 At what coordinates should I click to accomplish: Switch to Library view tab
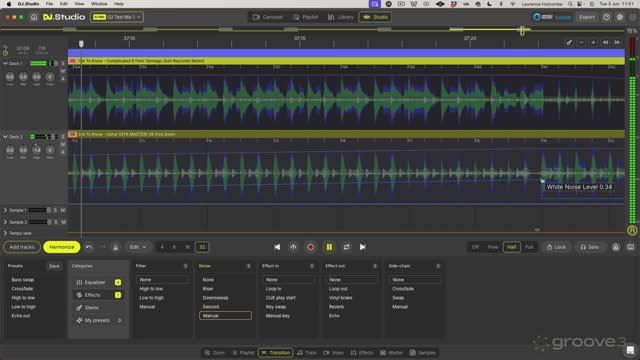(341, 17)
